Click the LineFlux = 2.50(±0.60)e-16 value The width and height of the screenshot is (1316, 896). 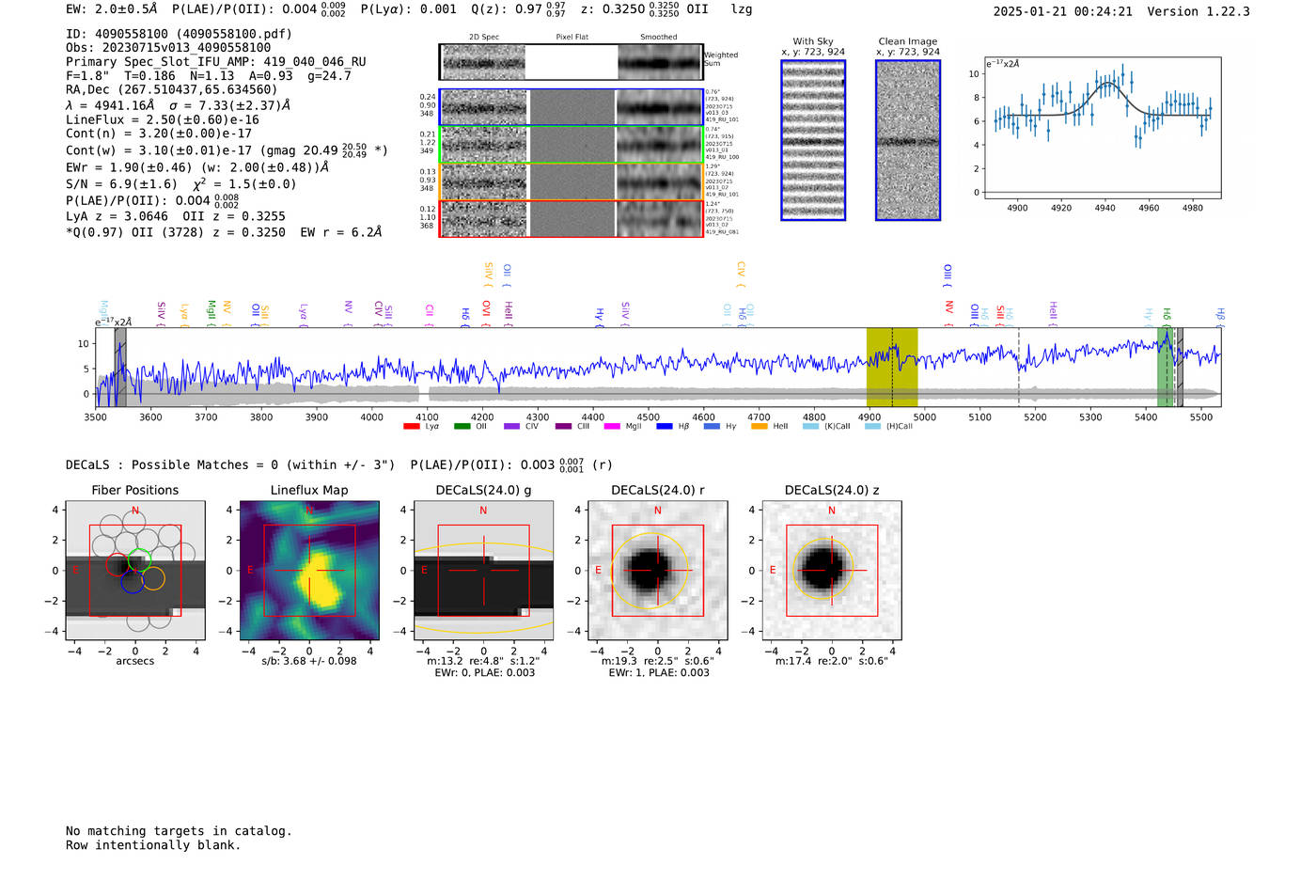[x=163, y=119]
